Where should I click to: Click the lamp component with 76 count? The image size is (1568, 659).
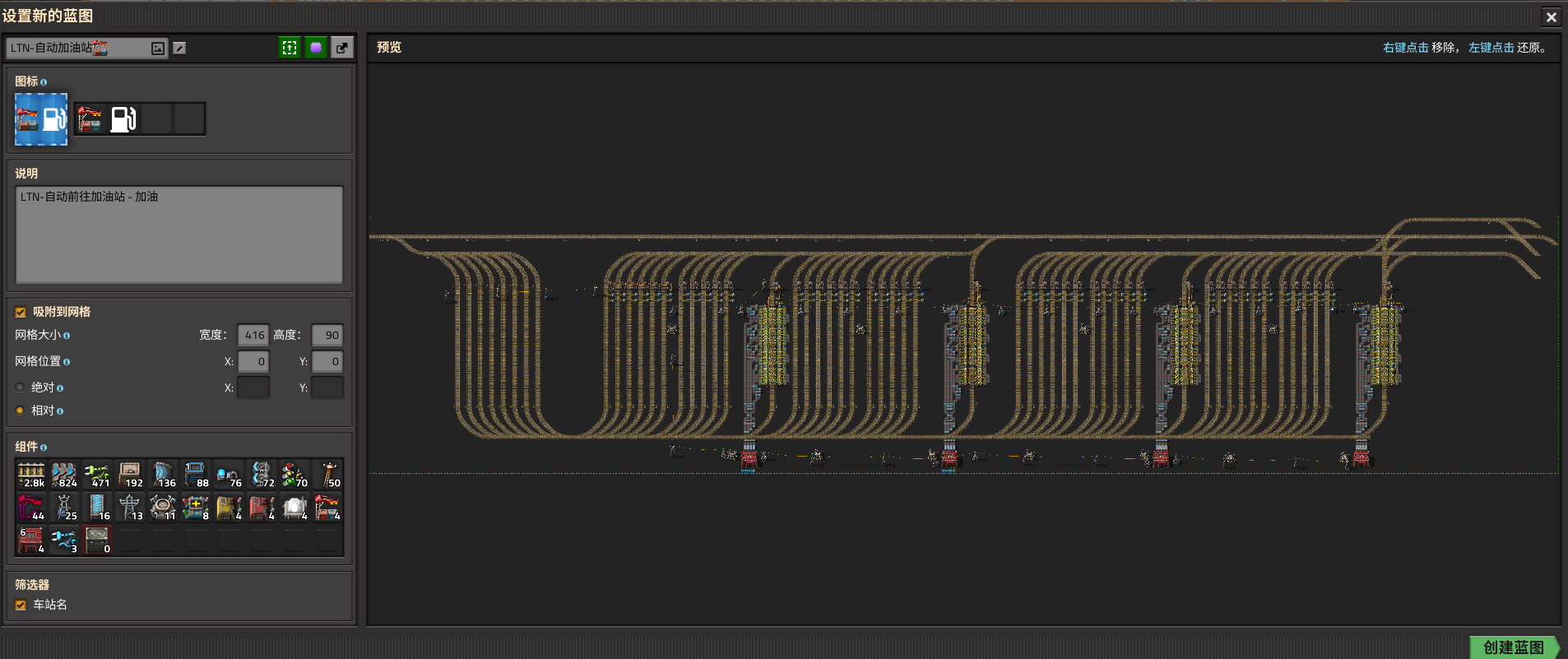point(229,475)
